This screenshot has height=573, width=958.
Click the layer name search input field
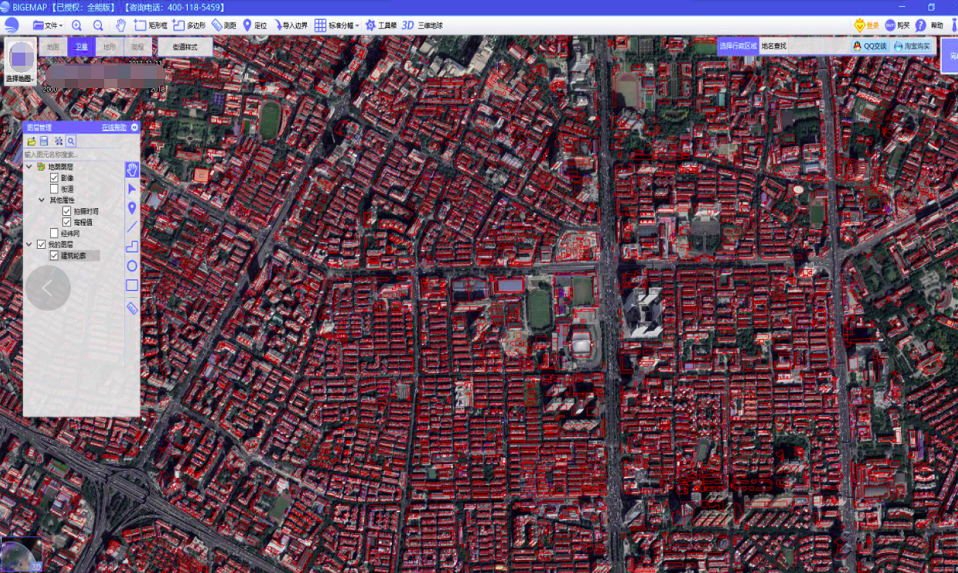tap(73, 155)
